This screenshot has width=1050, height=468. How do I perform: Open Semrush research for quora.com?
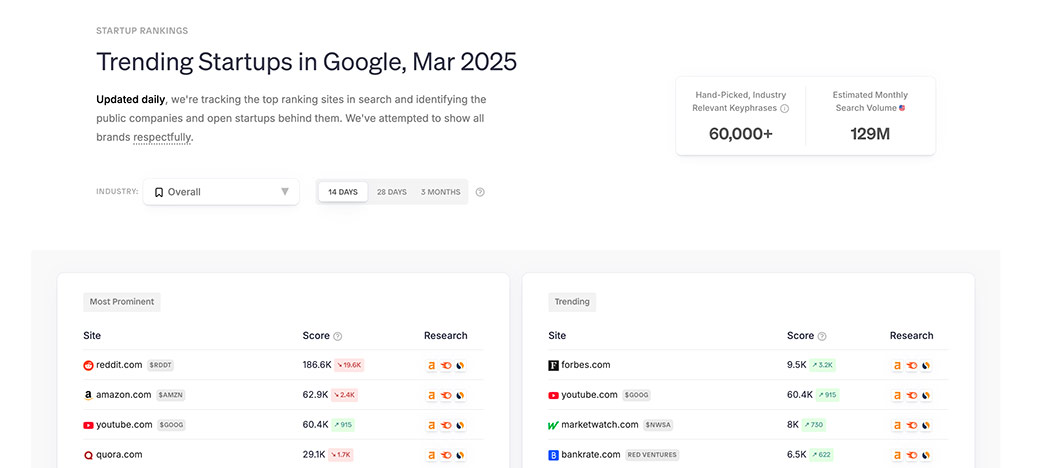point(445,455)
